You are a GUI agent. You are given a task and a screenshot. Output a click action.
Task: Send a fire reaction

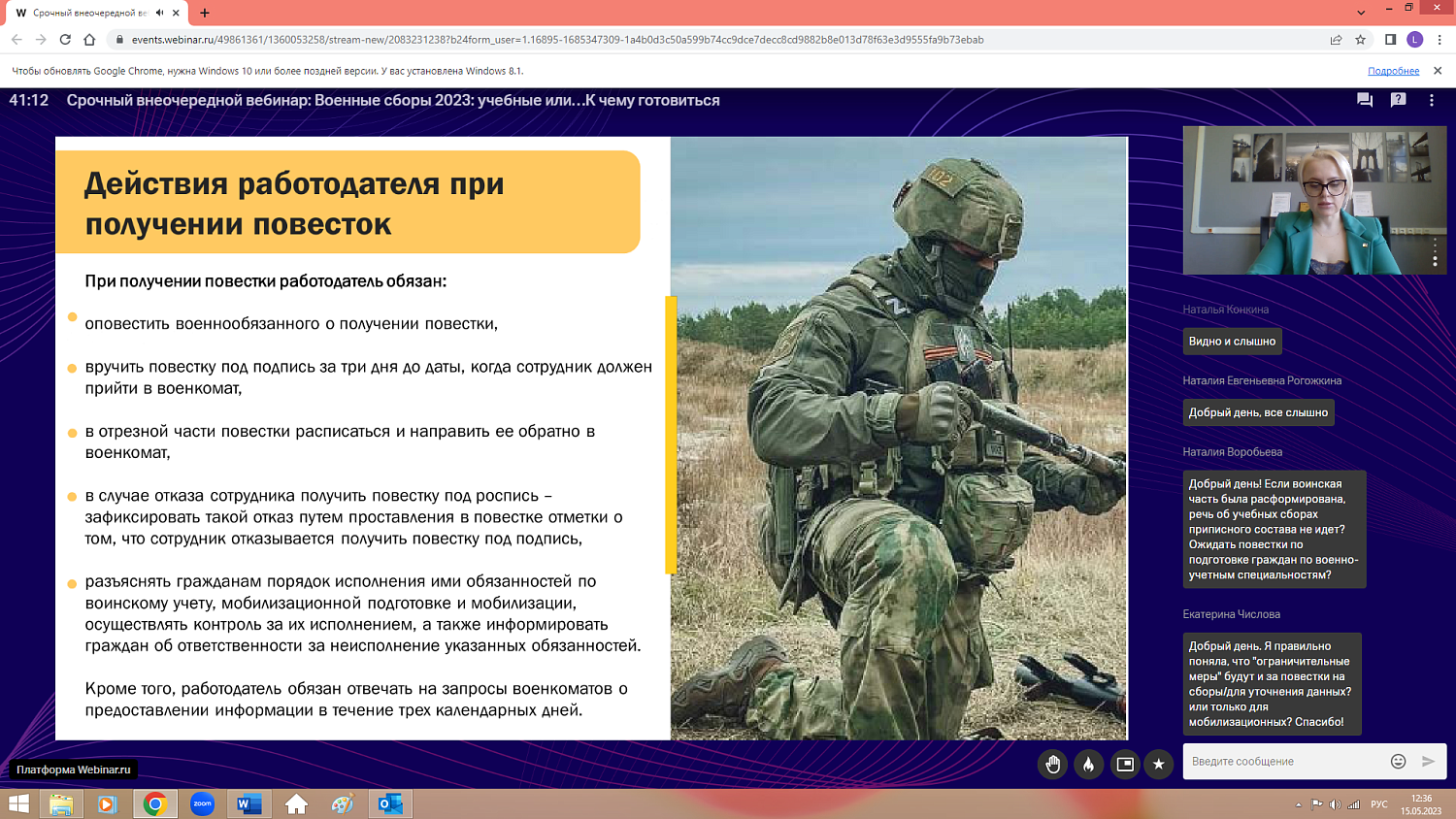(1088, 765)
